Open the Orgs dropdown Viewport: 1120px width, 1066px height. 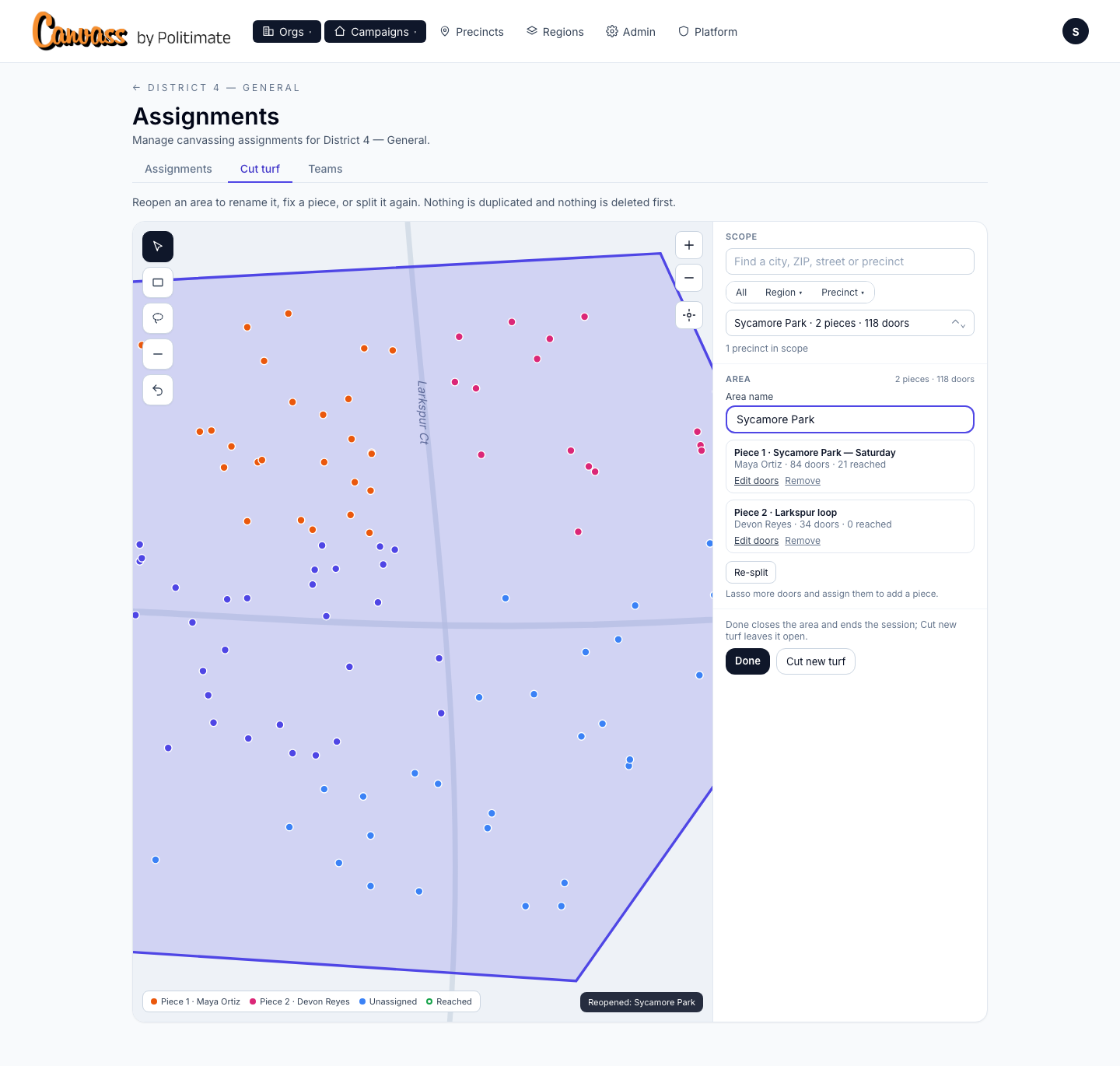pyautogui.click(x=287, y=31)
